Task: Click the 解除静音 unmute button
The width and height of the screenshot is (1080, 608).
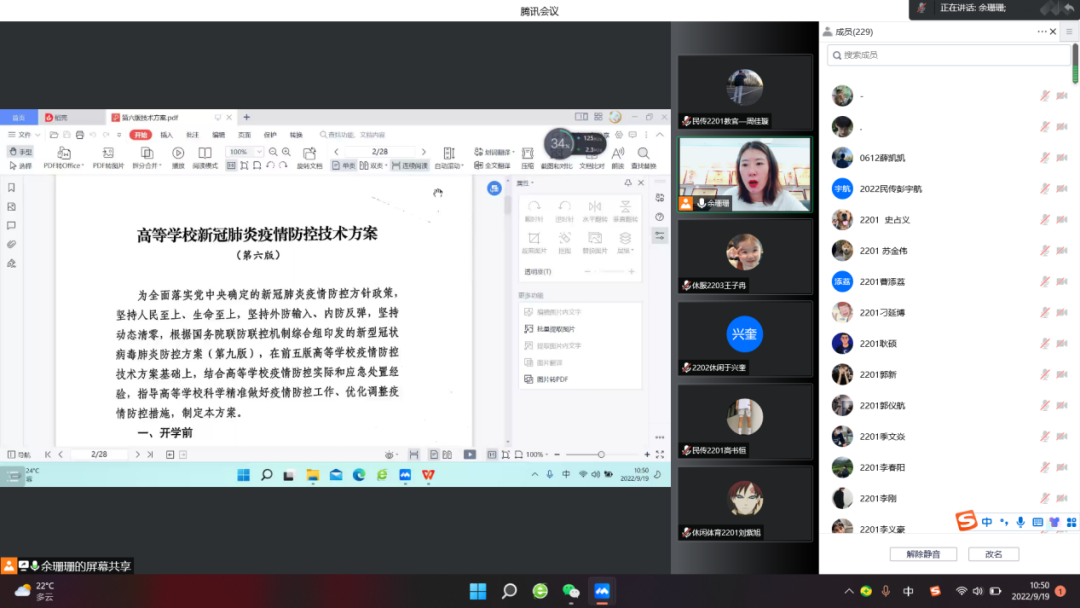Action: 923,554
